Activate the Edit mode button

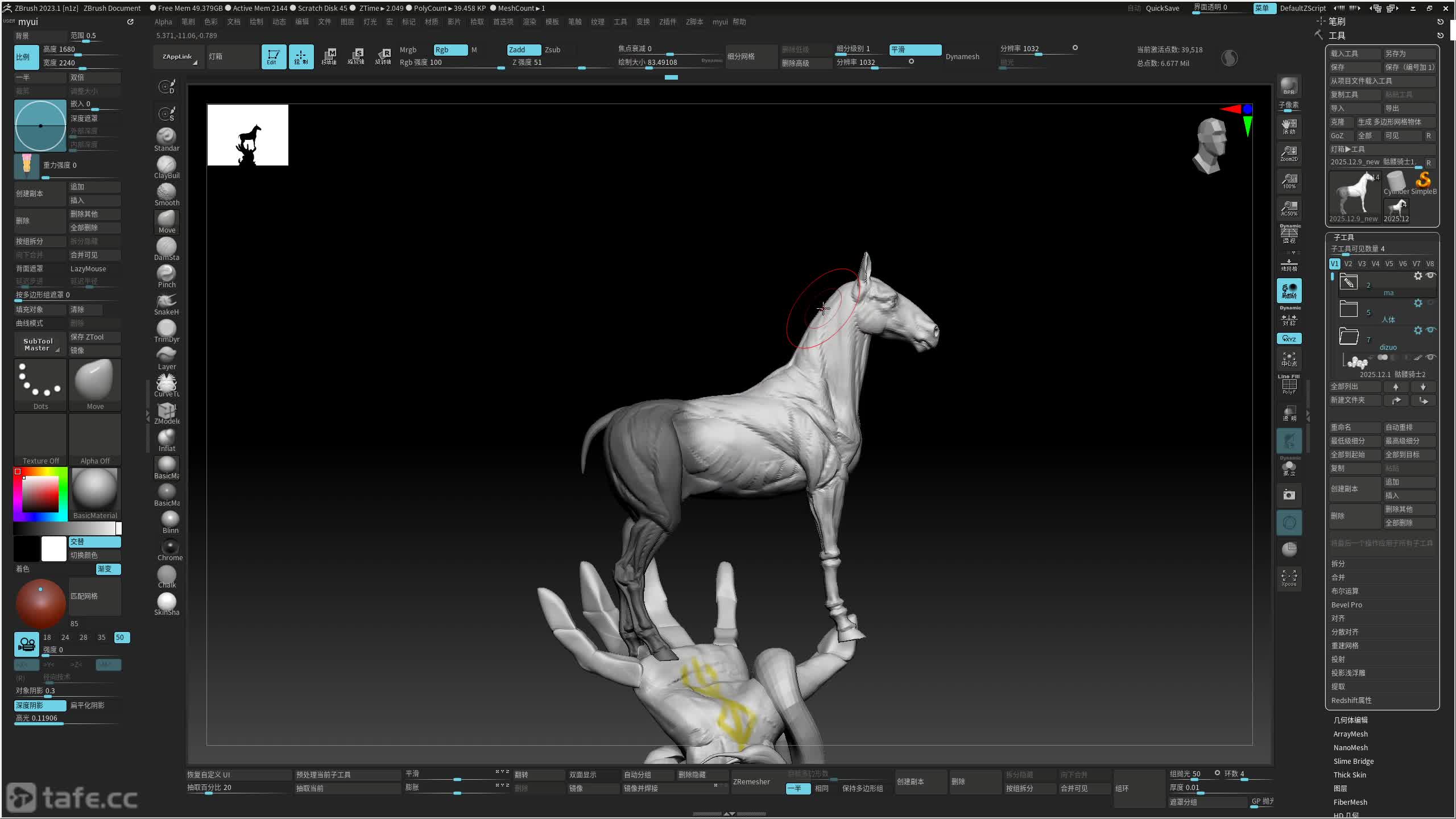273,56
